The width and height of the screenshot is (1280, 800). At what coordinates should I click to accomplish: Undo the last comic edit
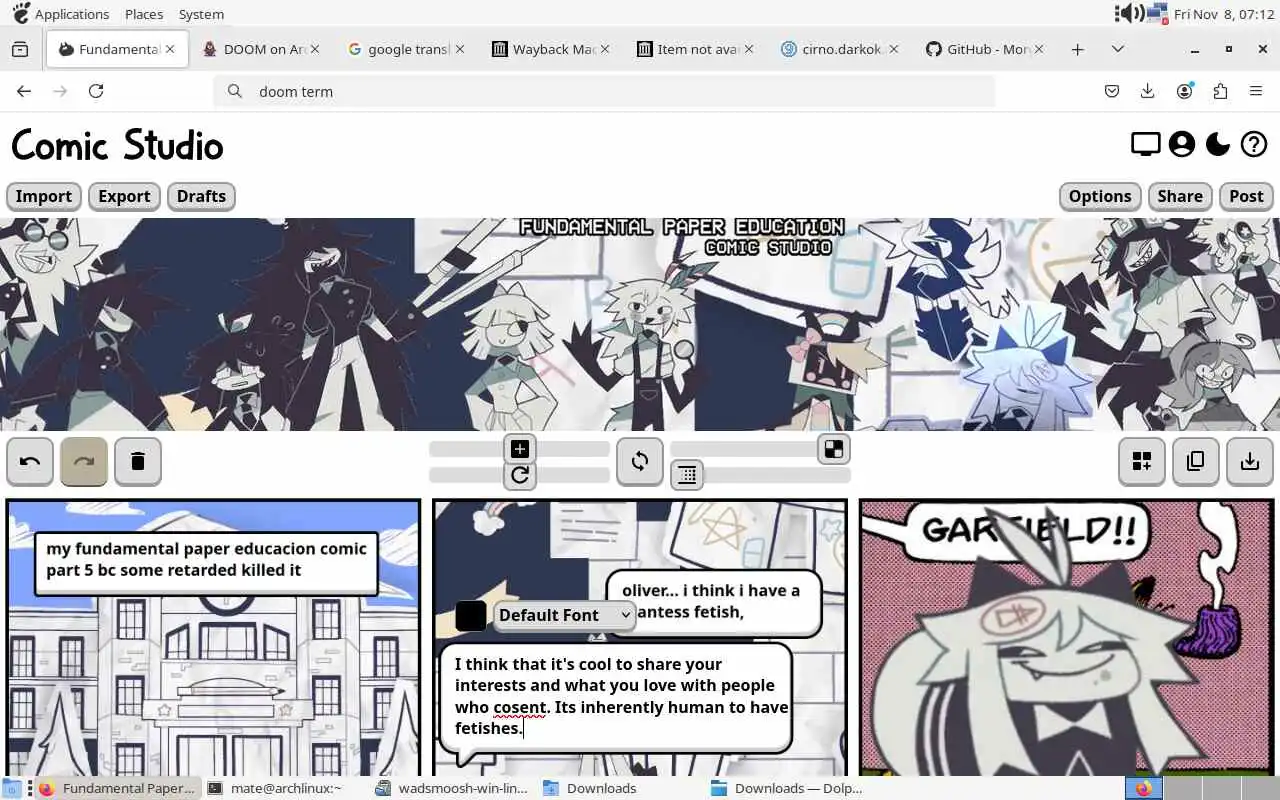(30, 461)
